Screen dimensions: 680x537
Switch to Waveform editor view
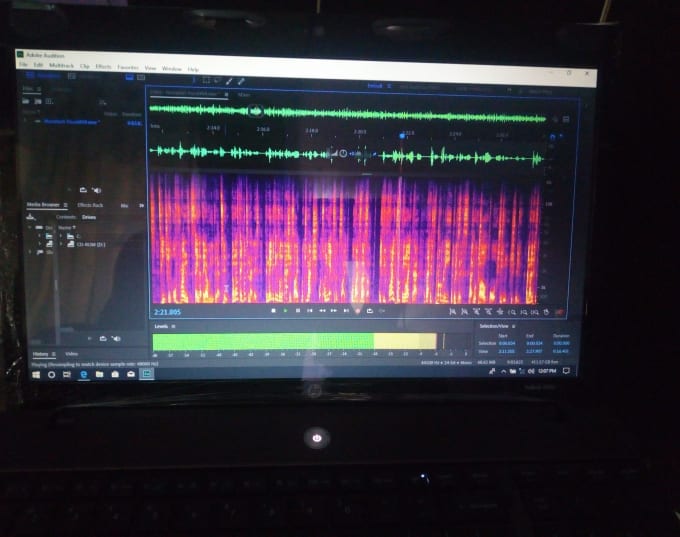click(x=43, y=75)
